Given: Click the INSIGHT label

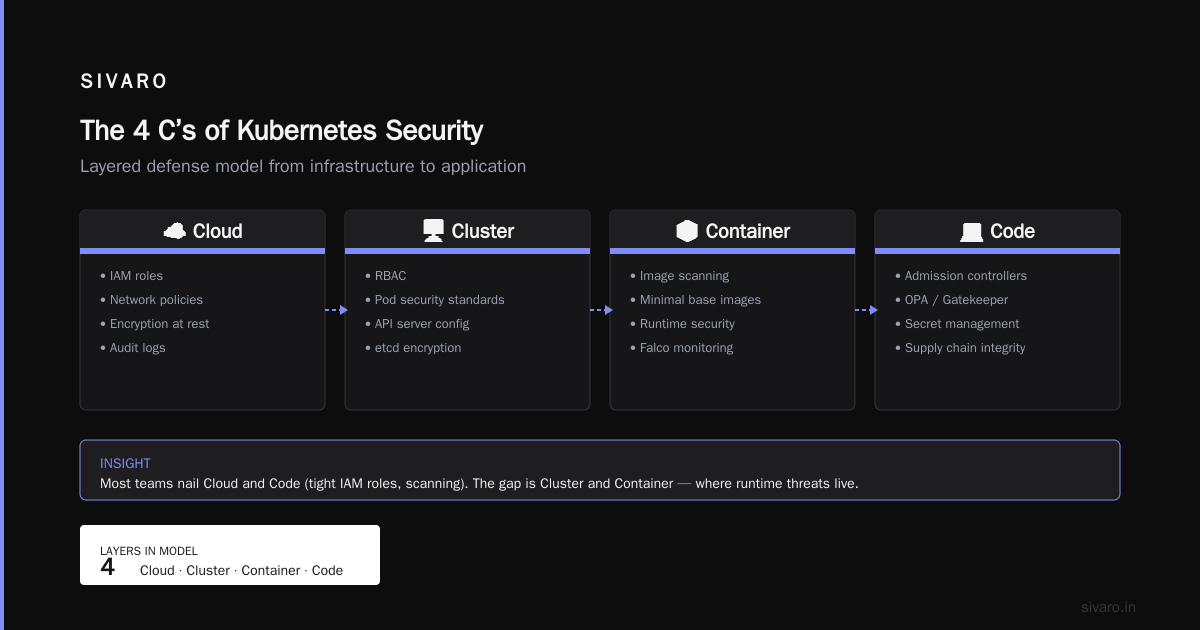Looking at the screenshot, I should coord(125,464).
